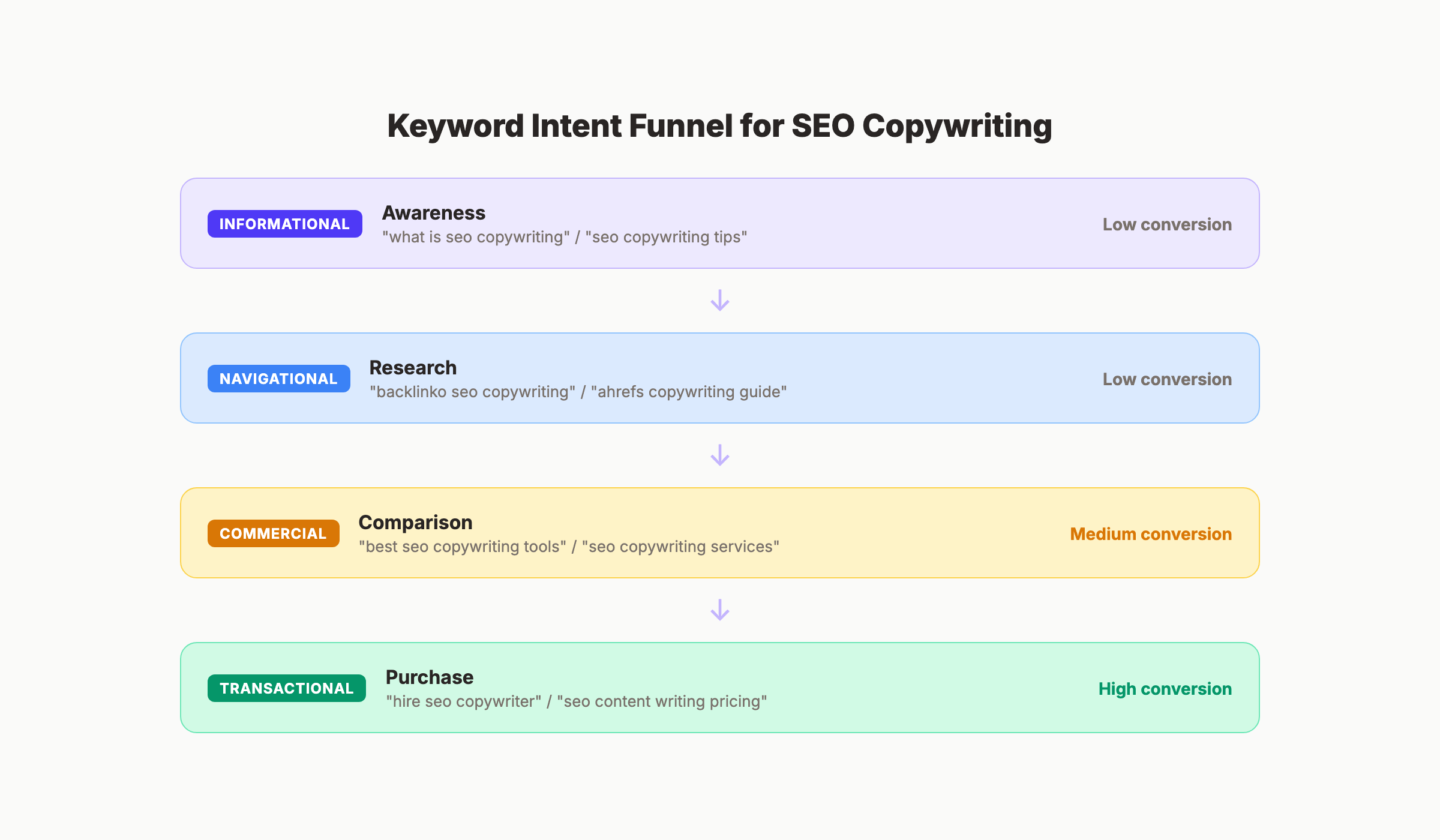Image resolution: width=1440 pixels, height=840 pixels.
Task: Click the 'hire seo copywriter' keyword text
Action: tap(464, 701)
